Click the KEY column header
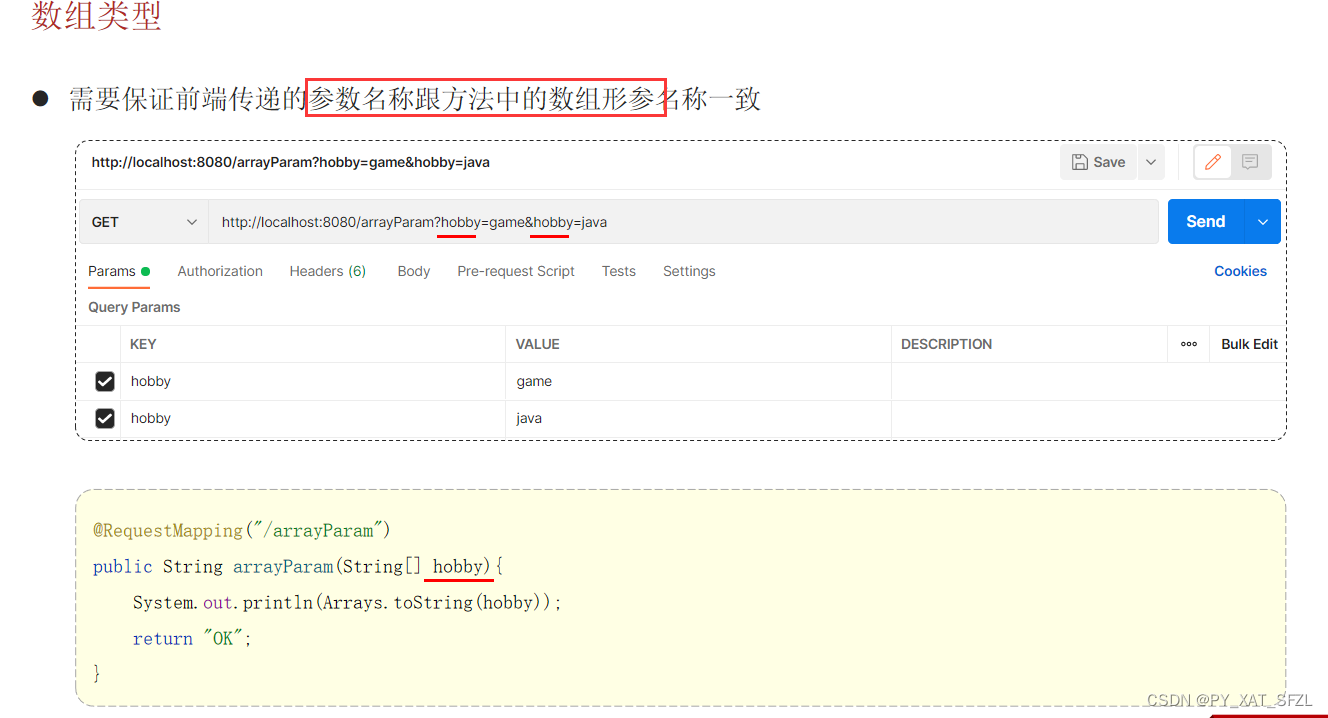Screen dimensions: 1328x718 click(143, 344)
